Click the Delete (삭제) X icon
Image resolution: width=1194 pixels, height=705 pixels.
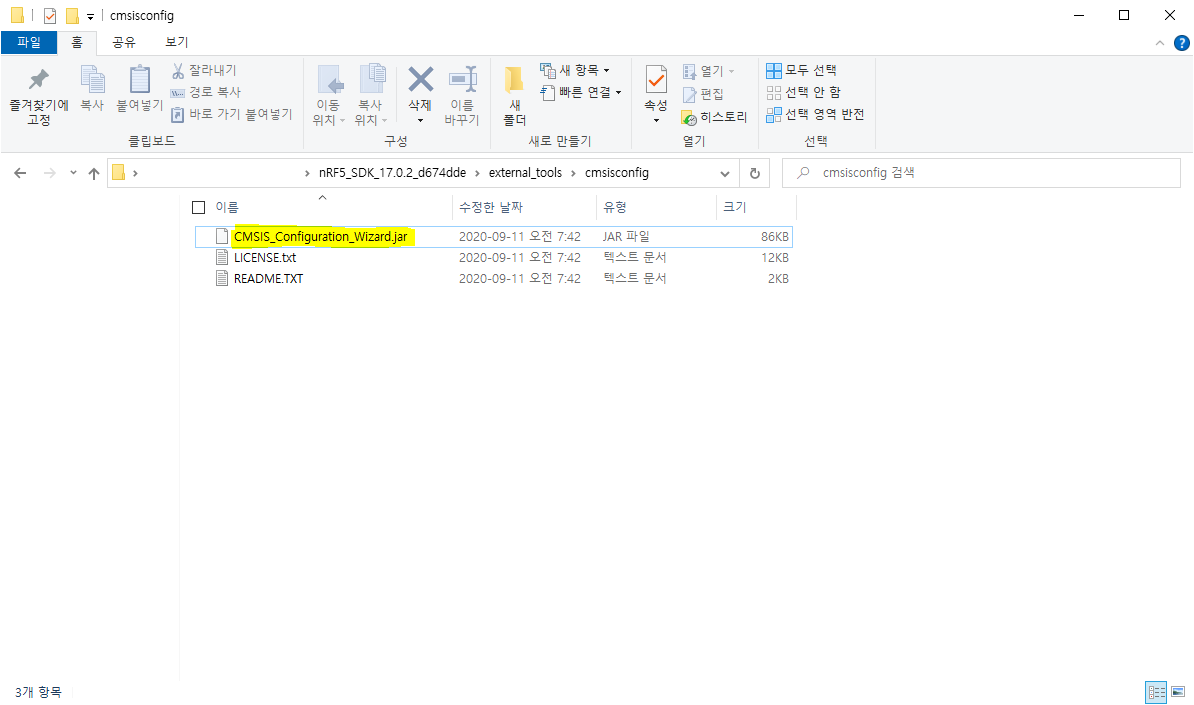[420, 79]
